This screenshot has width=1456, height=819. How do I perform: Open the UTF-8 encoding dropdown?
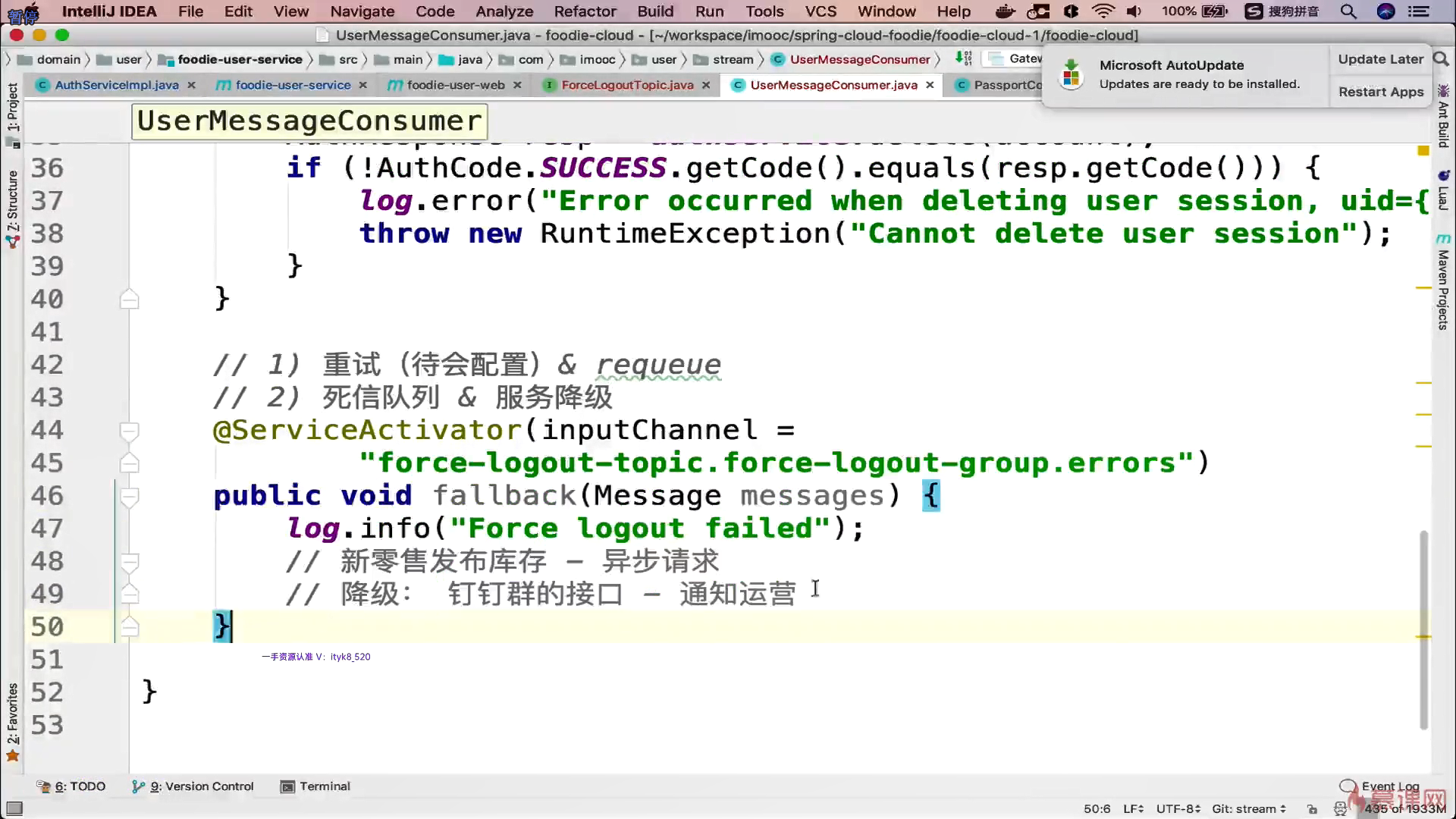click(1178, 808)
